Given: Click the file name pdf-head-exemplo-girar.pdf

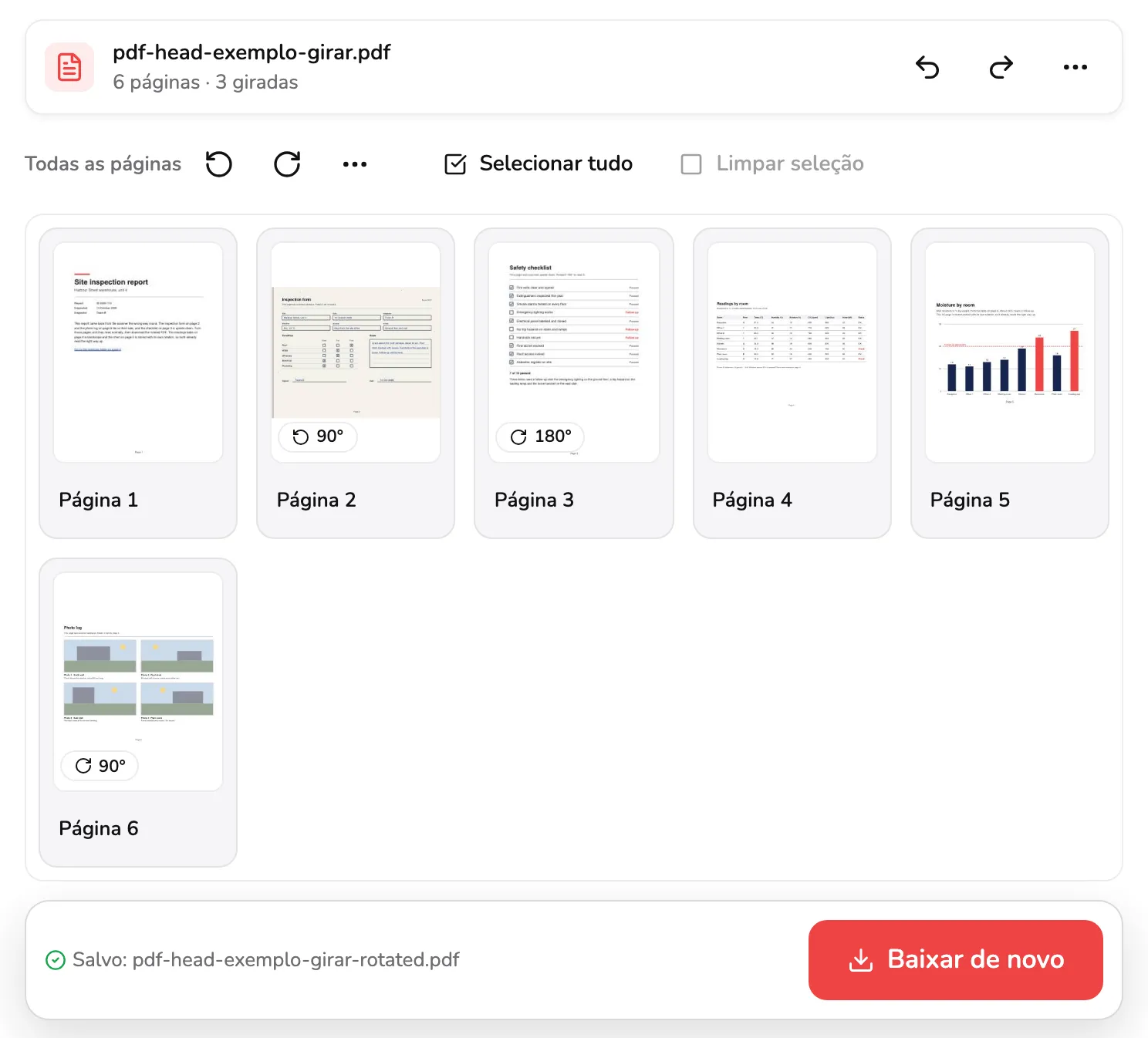Looking at the screenshot, I should [252, 52].
